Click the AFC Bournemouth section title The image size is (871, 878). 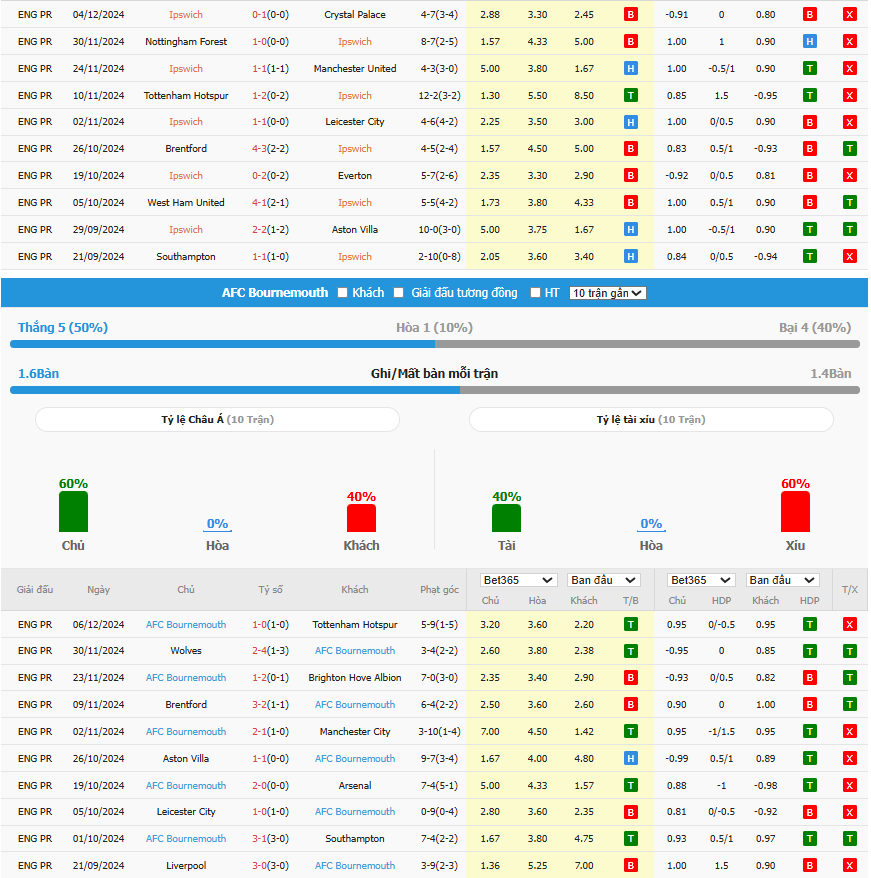pyautogui.click(x=275, y=293)
